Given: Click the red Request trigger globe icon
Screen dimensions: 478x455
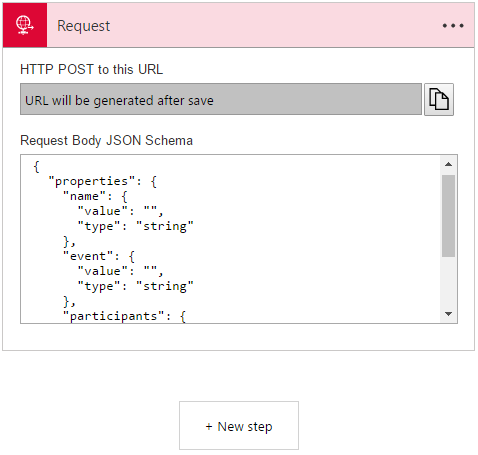Looking at the screenshot, I should tap(25, 25).
